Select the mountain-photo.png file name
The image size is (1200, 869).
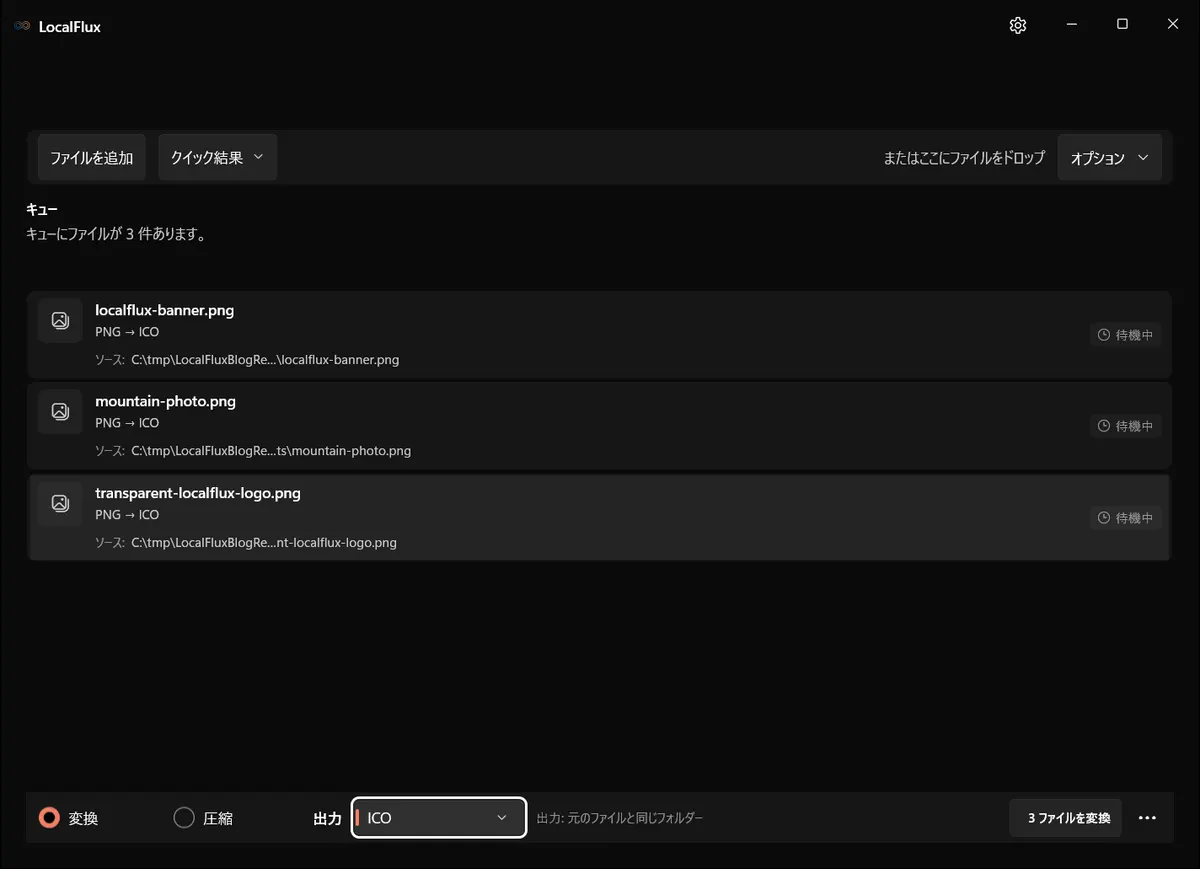[x=165, y=401]
